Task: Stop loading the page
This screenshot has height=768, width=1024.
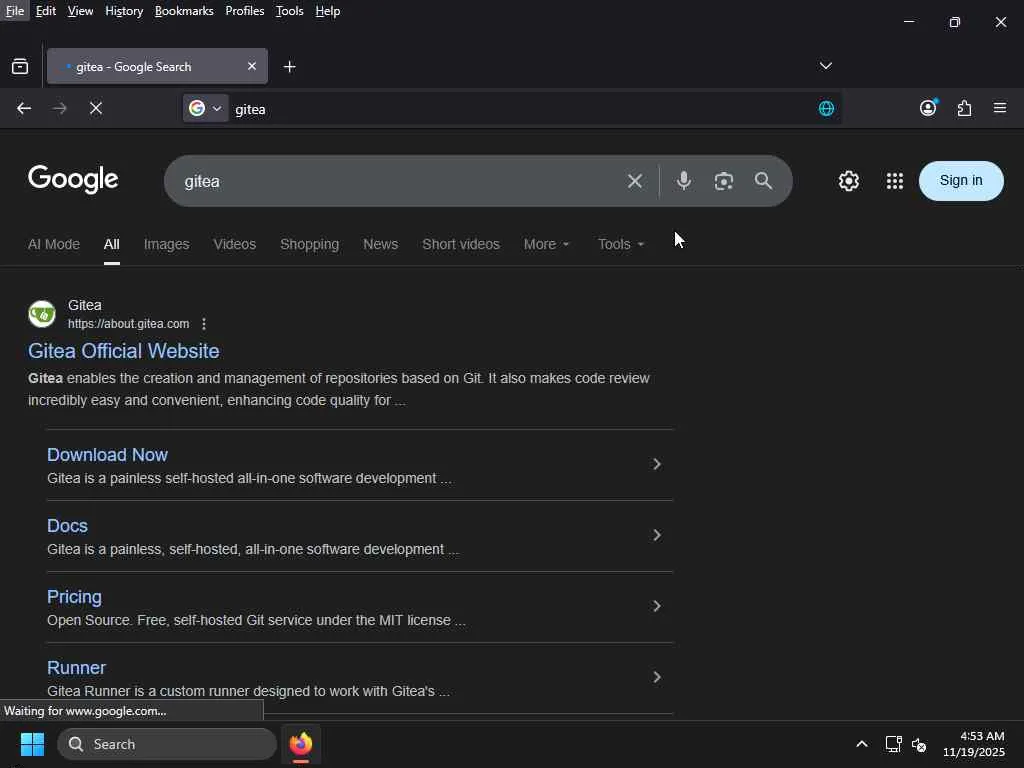Action: [x=96, y=108]
